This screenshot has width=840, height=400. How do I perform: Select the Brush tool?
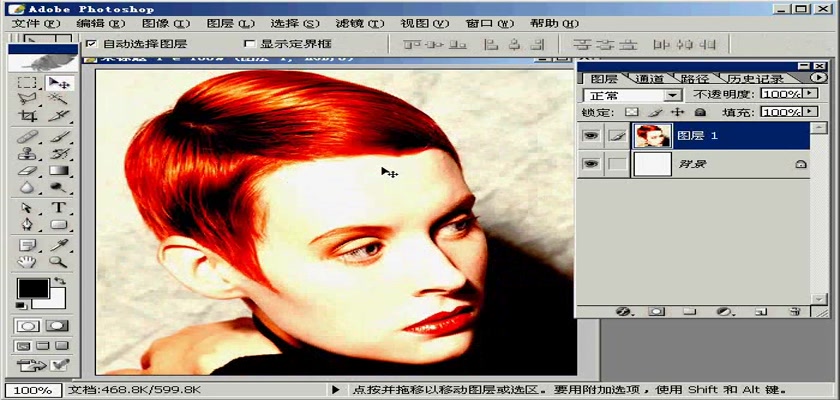(x=58, y=137)
